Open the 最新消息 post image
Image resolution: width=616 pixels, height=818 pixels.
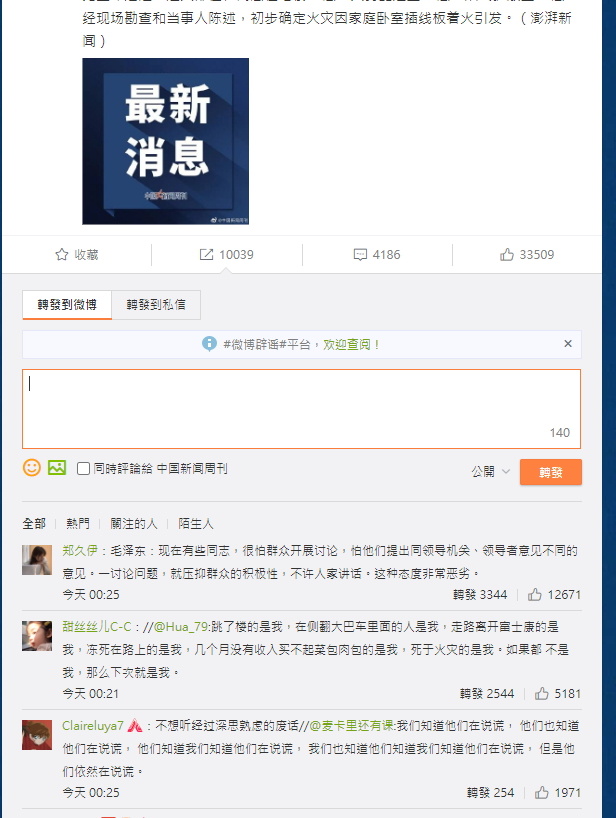165,141
